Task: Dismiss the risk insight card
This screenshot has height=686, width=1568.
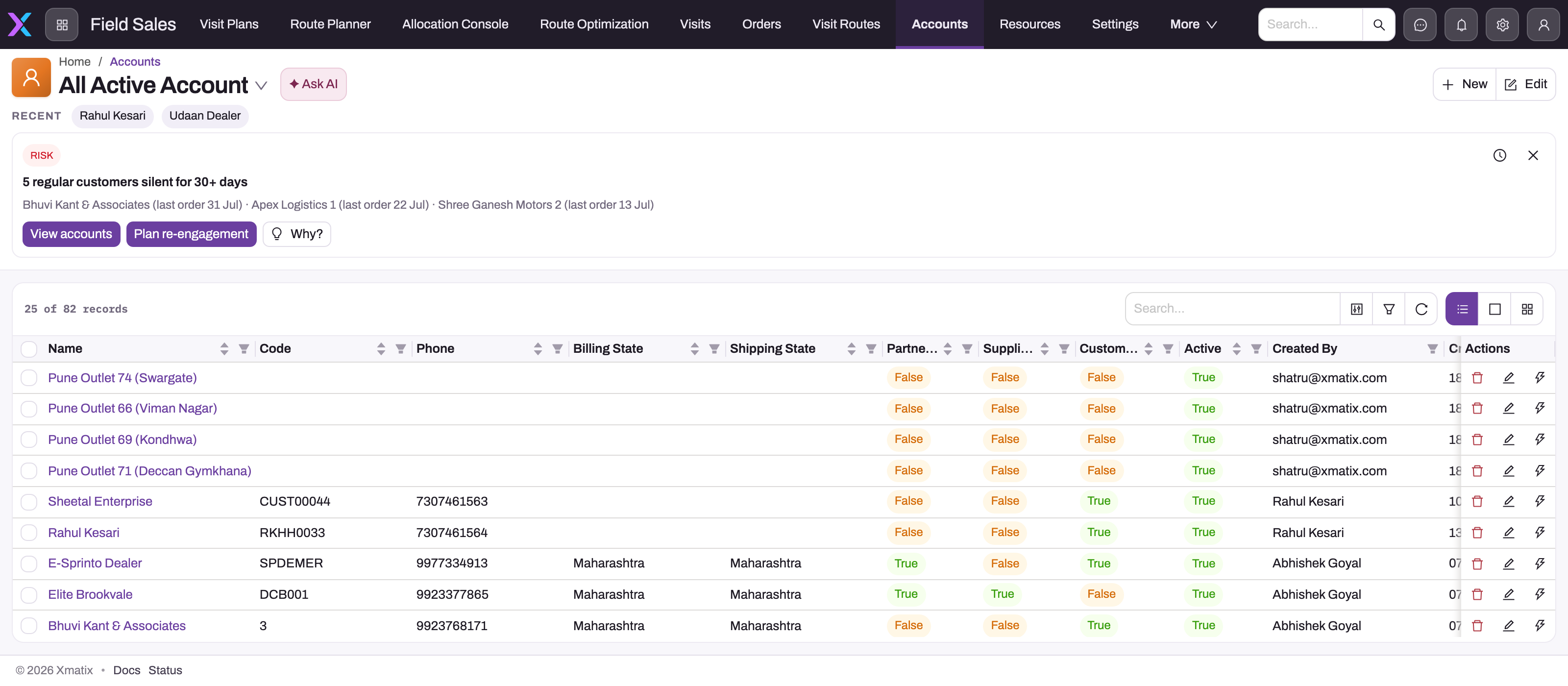Action: pos(1533,155)
